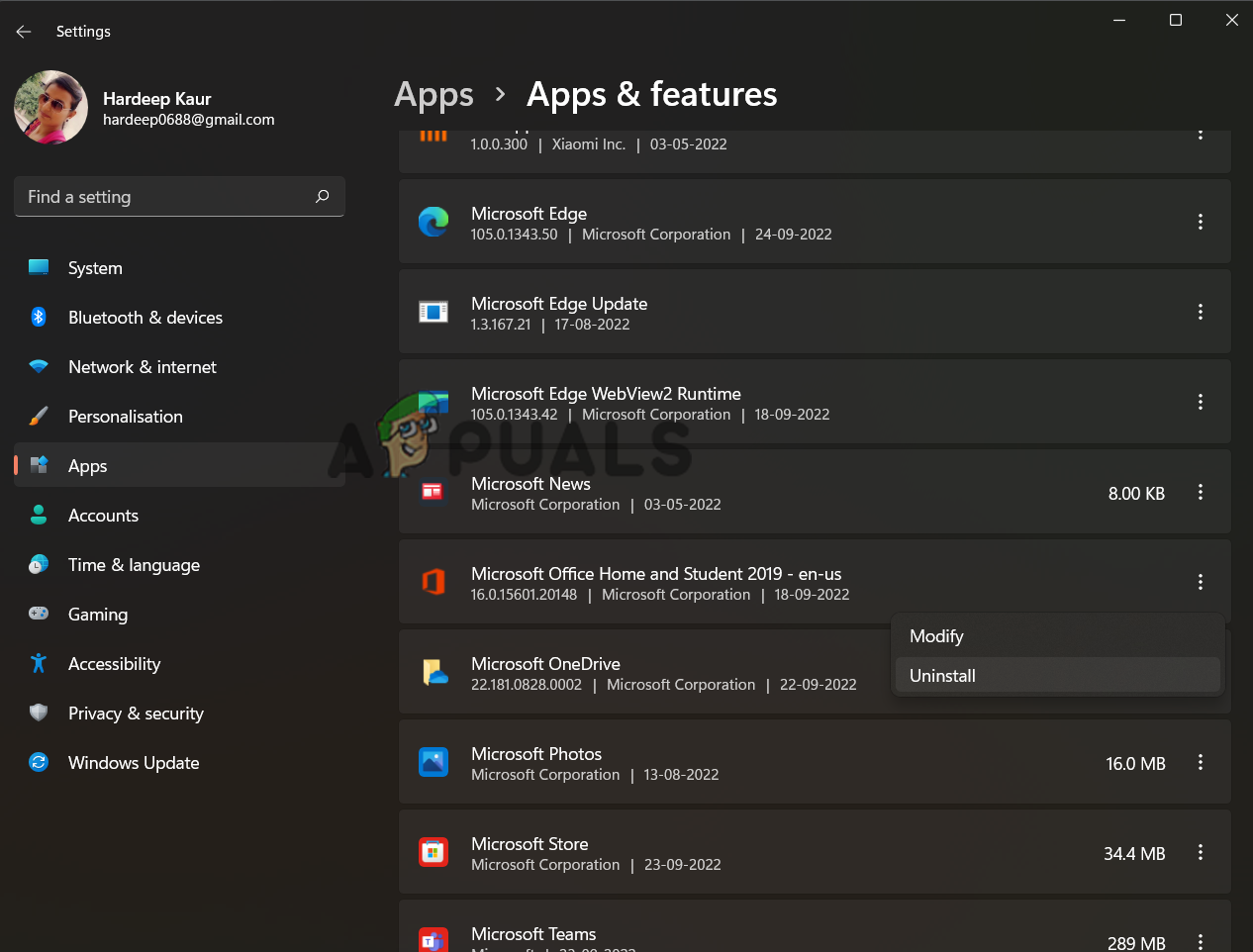Screen dimensions: 1253x952
Task: Open three-dot menu for Microsoft Store
Action: tap(1200, 852)
